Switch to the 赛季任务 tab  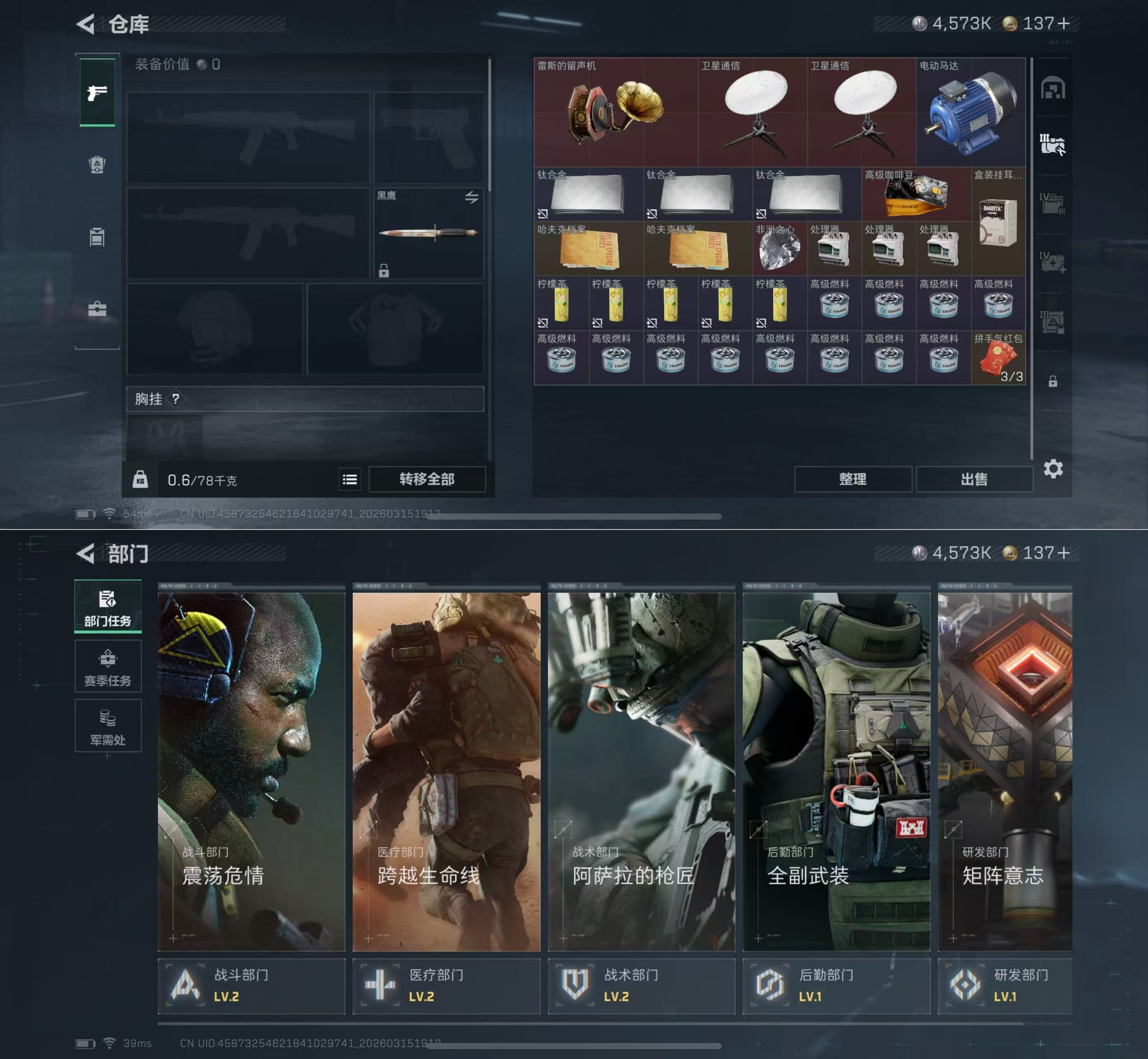[x=108, y=667]
